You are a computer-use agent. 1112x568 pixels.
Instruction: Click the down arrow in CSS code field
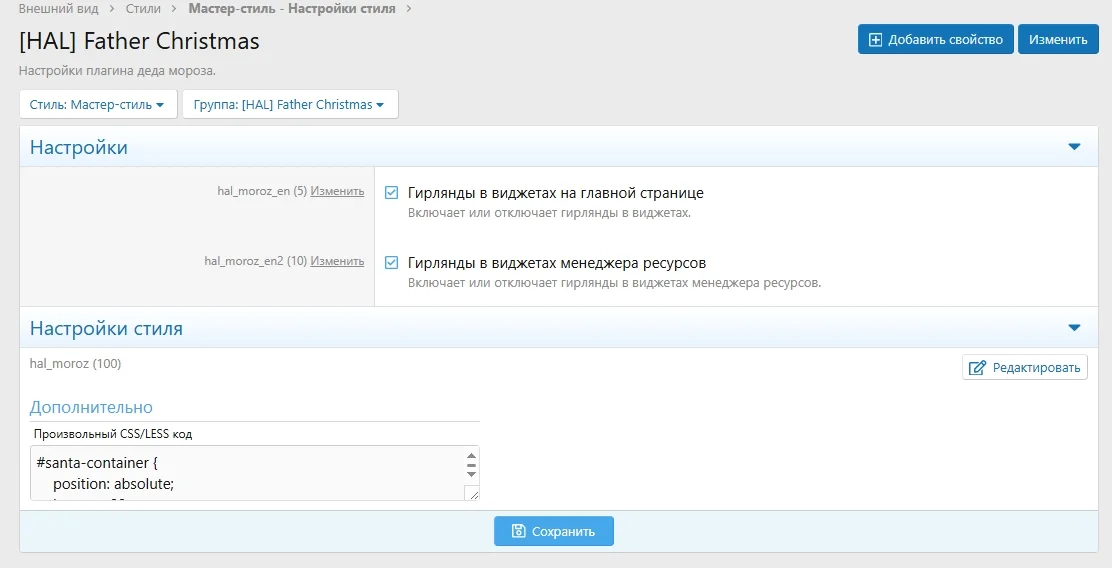click(x=472, y=473)
